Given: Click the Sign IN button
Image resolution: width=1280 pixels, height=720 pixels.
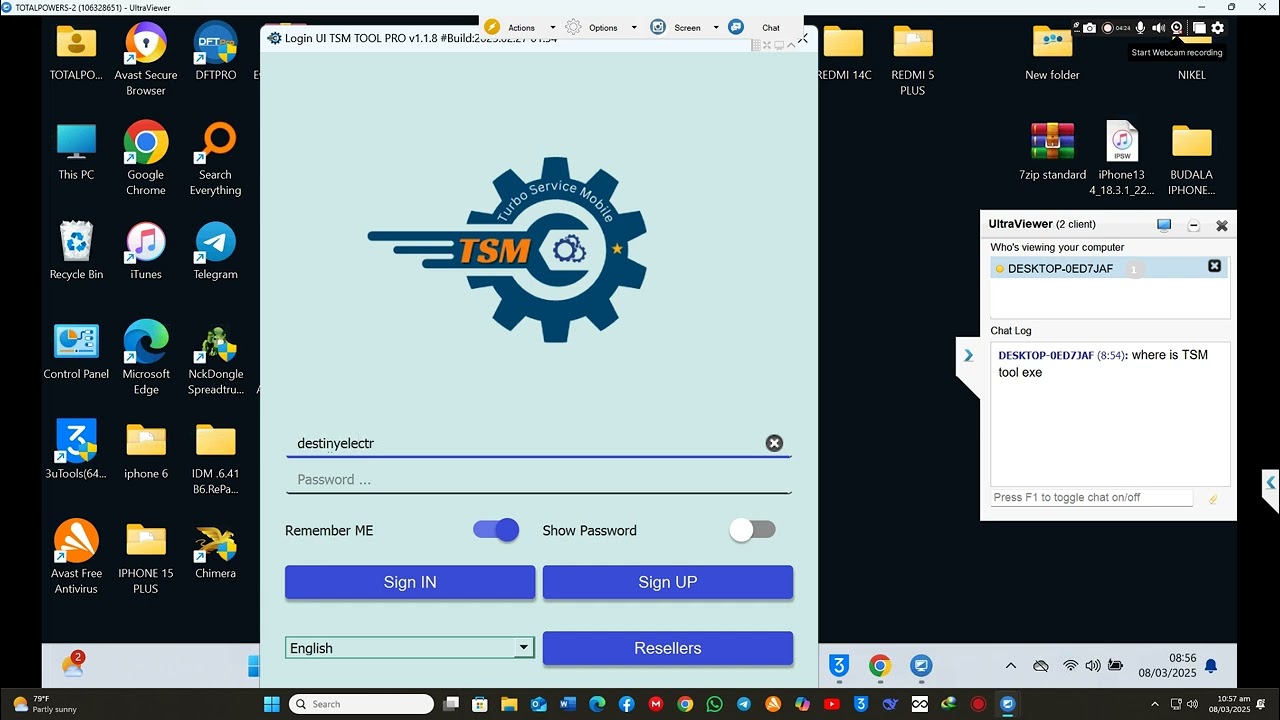Looking at the screenshot, I should point(410,582).
